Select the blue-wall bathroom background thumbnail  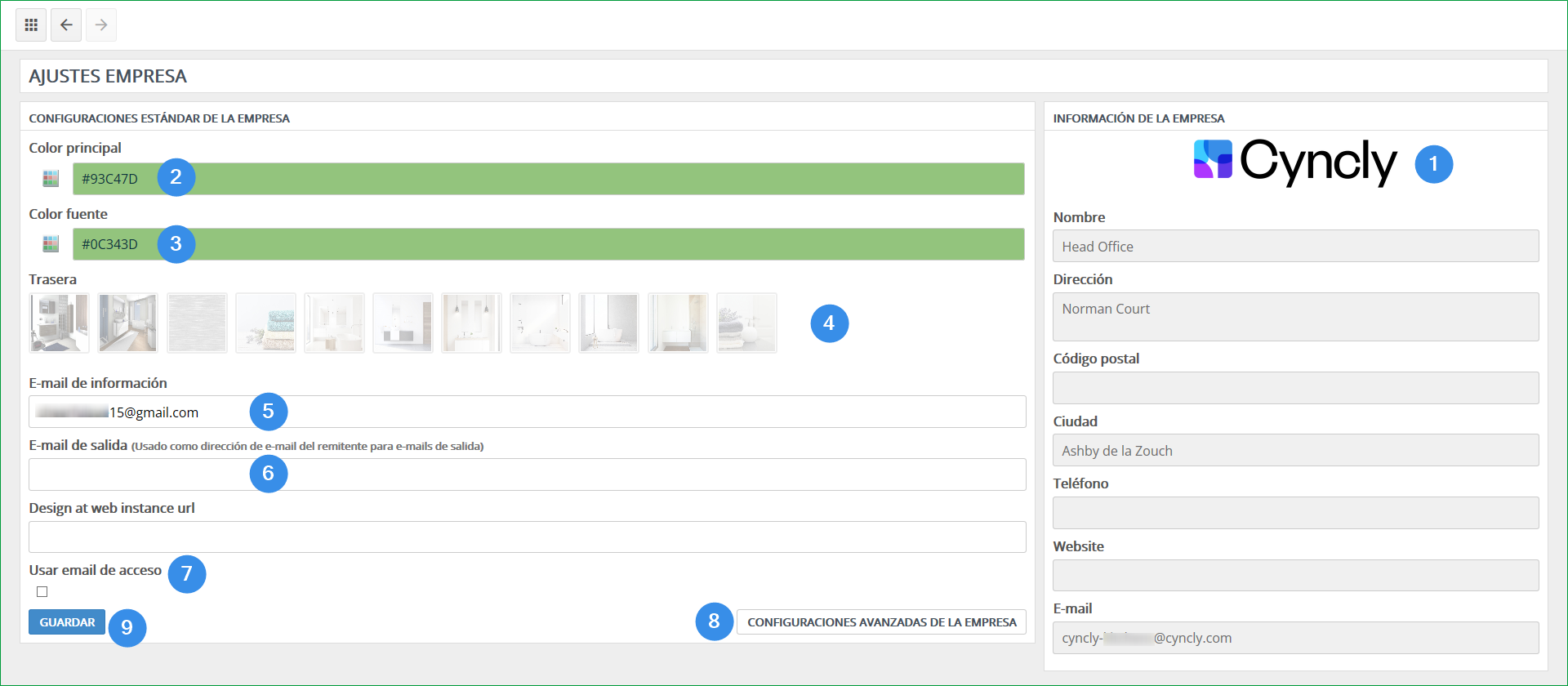[x=127, y=323]
